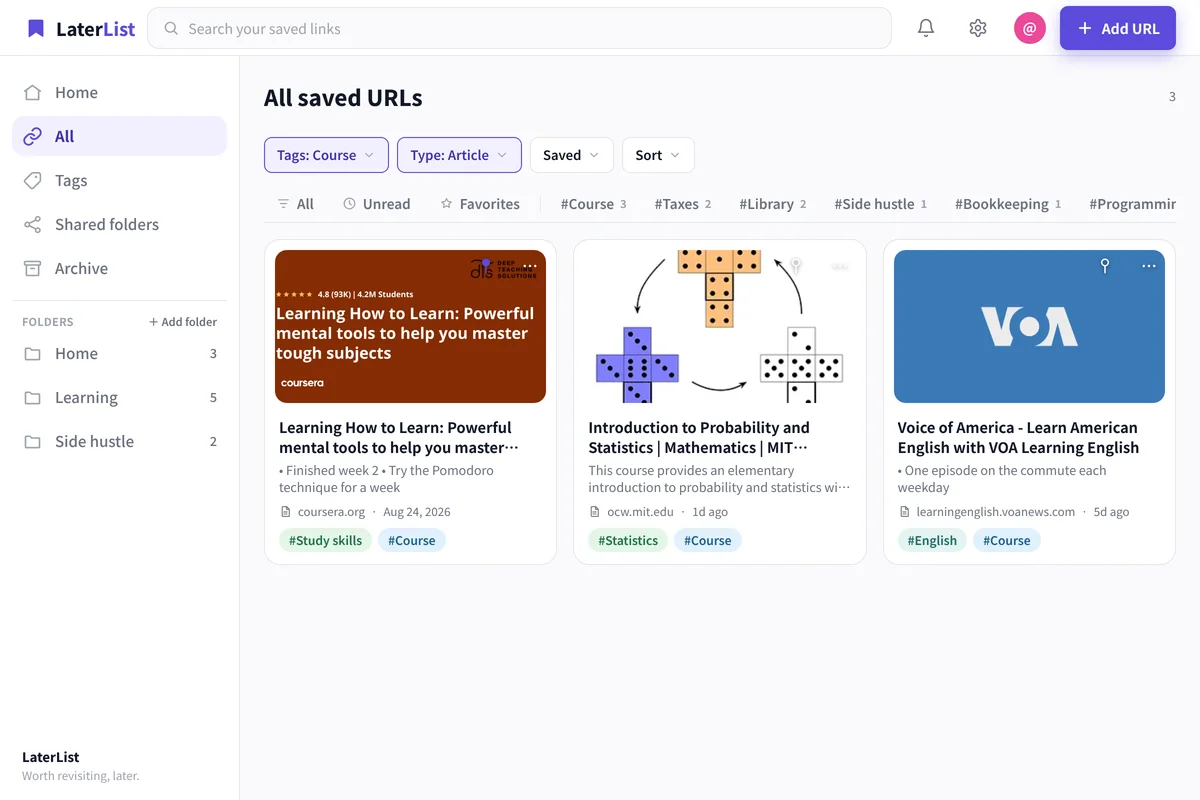1200x800 pixels.
Task: Click the #Study skills tag chip
Action: (x=326, y=540)
